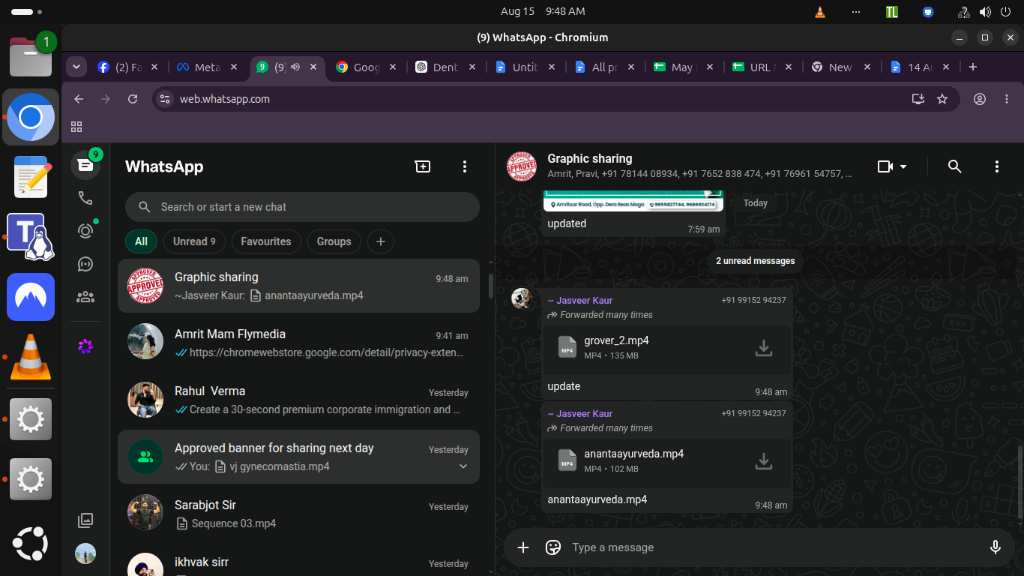Open the WhatsApp menu three dots
This screenshot has height=576, width=1024.
(464, 167)
